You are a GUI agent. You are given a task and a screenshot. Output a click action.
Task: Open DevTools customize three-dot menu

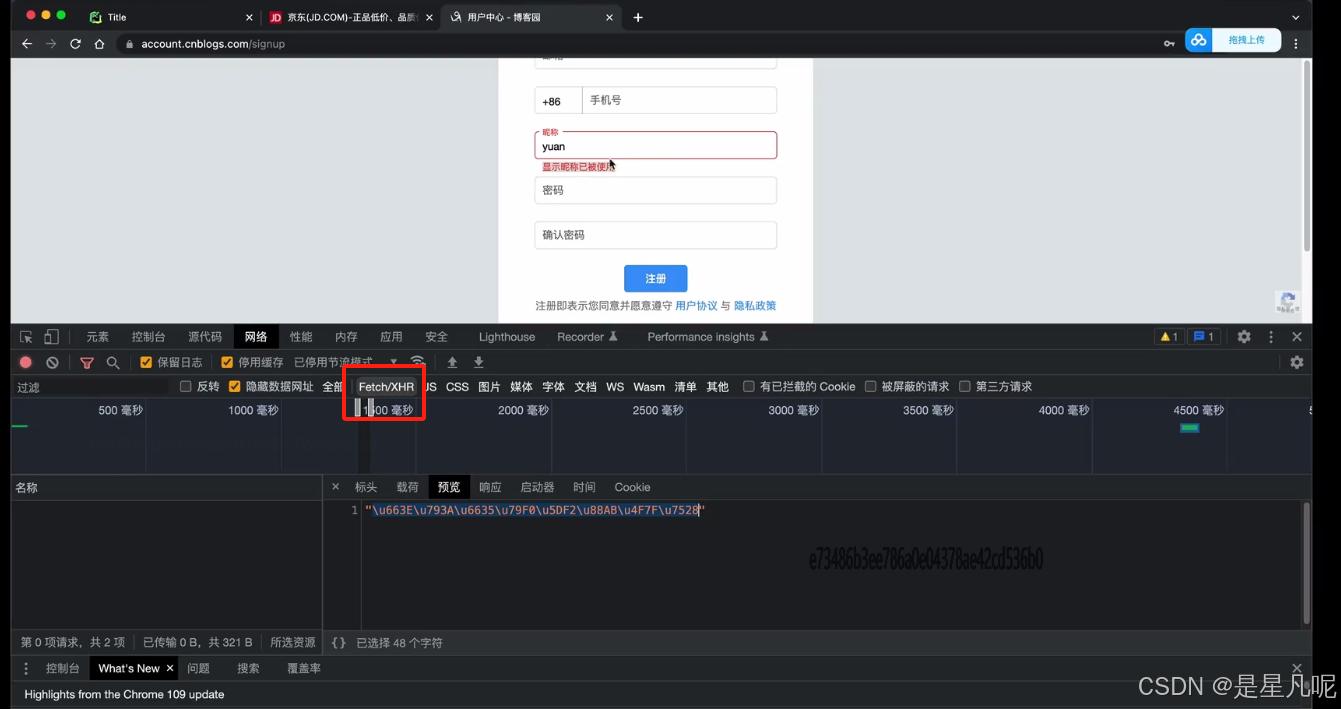tap(1271, 337)
